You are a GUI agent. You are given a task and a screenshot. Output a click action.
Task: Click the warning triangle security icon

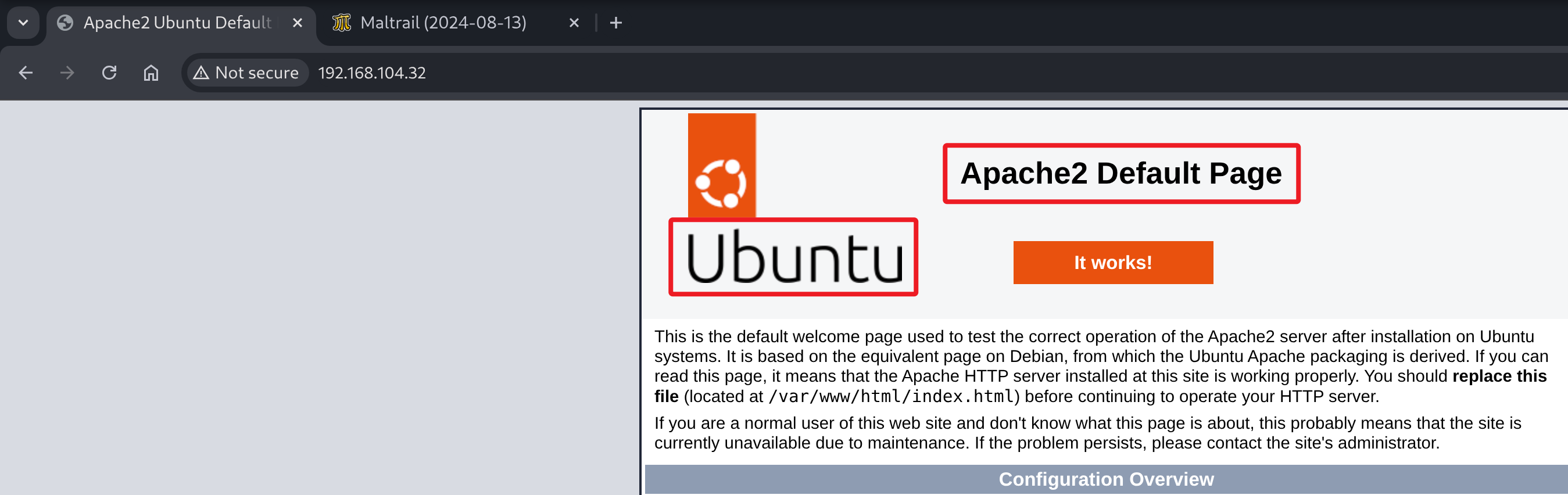(201, 73)
